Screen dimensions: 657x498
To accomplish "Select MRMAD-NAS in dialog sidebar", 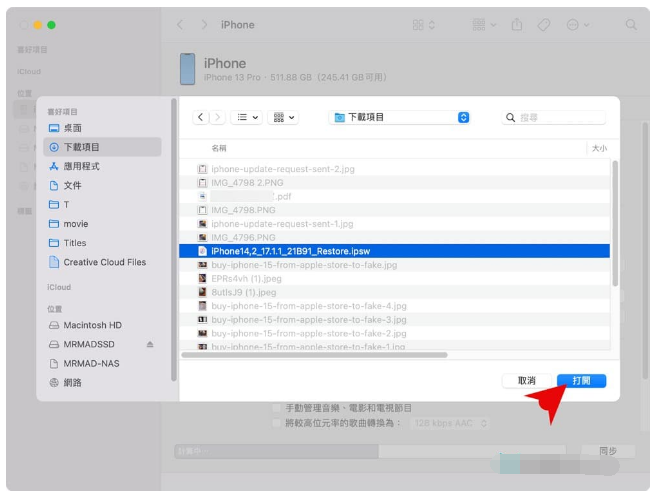I will pos(102,364).
